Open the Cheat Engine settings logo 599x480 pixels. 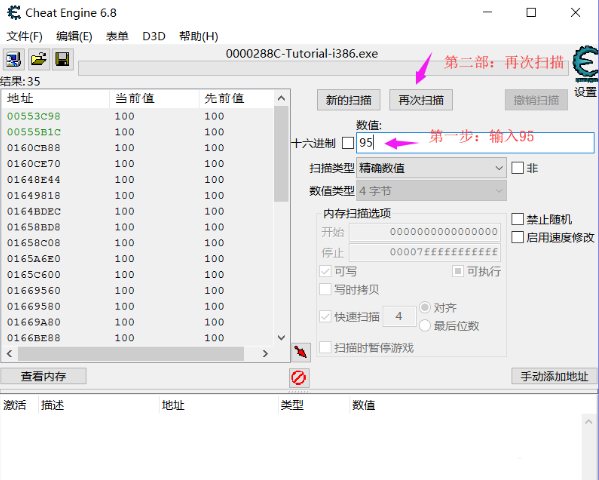585,64
